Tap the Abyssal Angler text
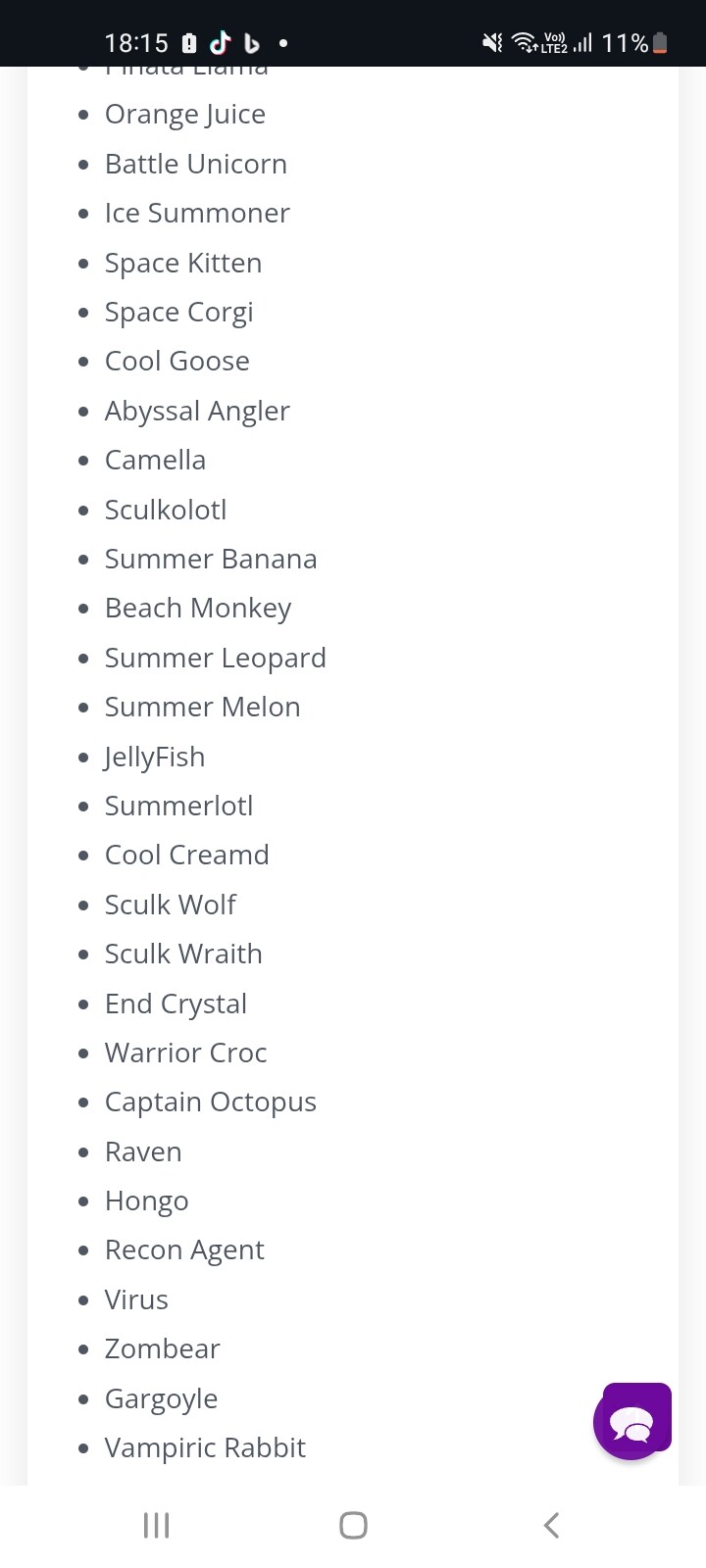Image resolution: width=706 pixels, height=1568 pixels. [197, 412]
